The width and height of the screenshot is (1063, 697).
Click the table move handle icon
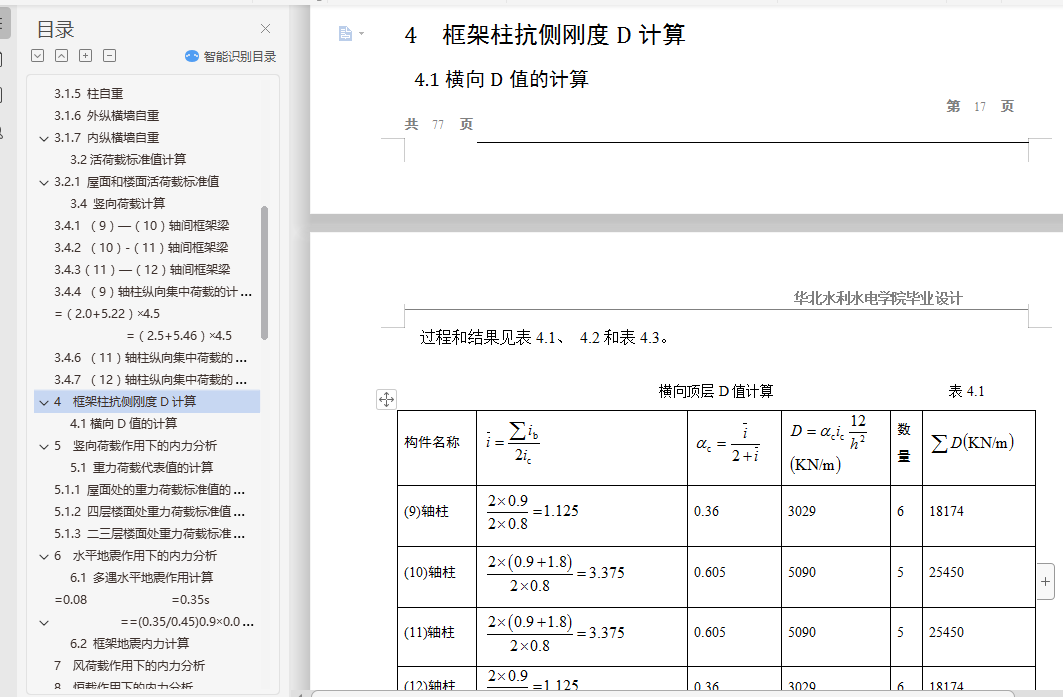click(x=386, y=399)
